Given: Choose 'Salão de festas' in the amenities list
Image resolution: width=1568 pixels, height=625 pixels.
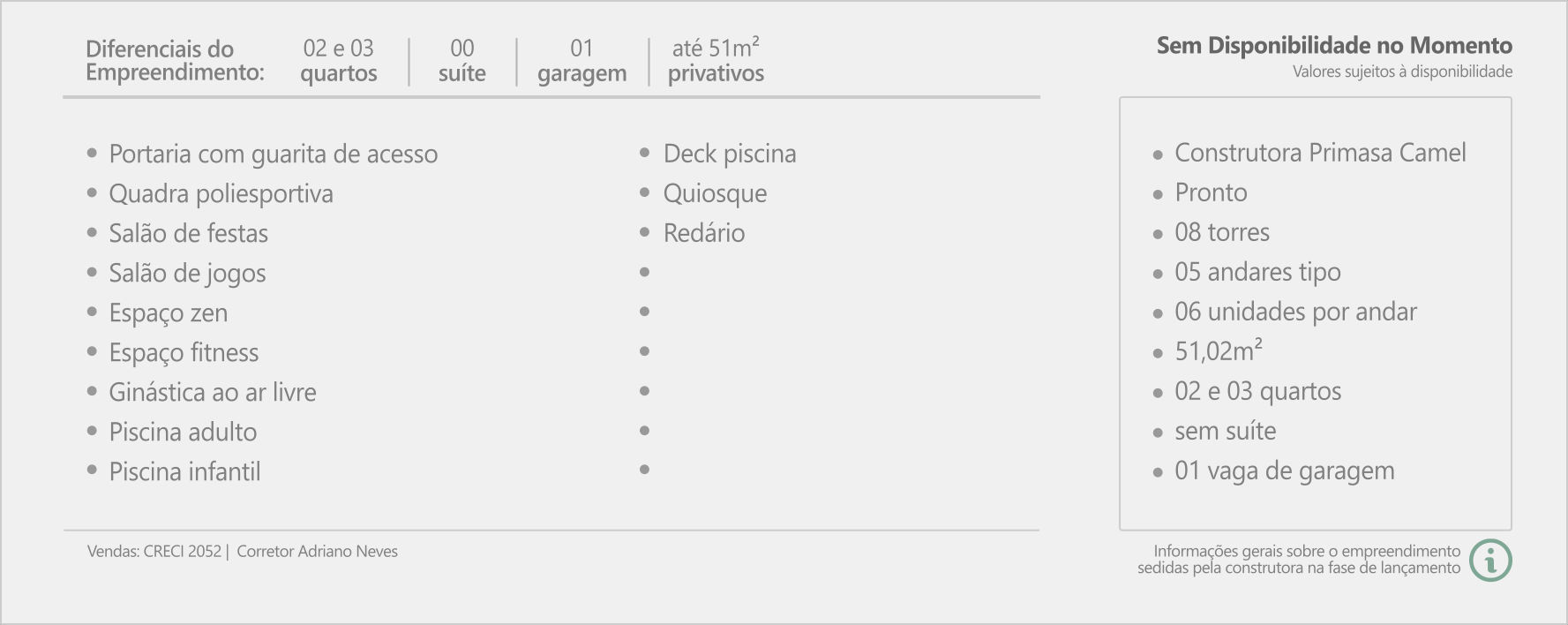Looking at the screenshot, I should coord(188,233).
